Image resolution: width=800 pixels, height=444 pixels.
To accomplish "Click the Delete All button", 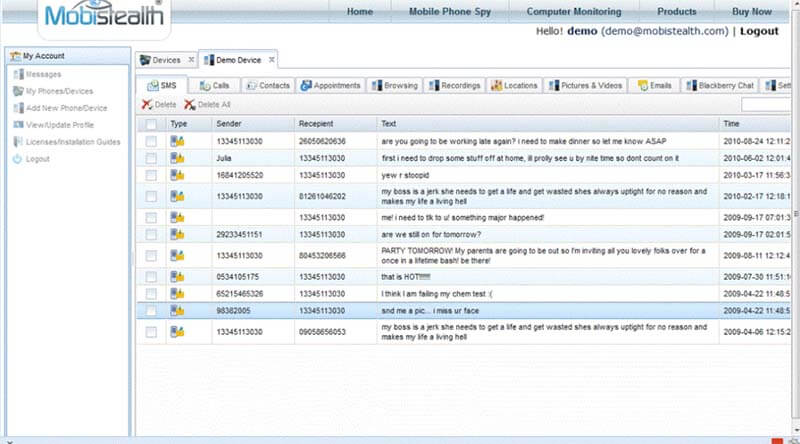I will point(207,105).
